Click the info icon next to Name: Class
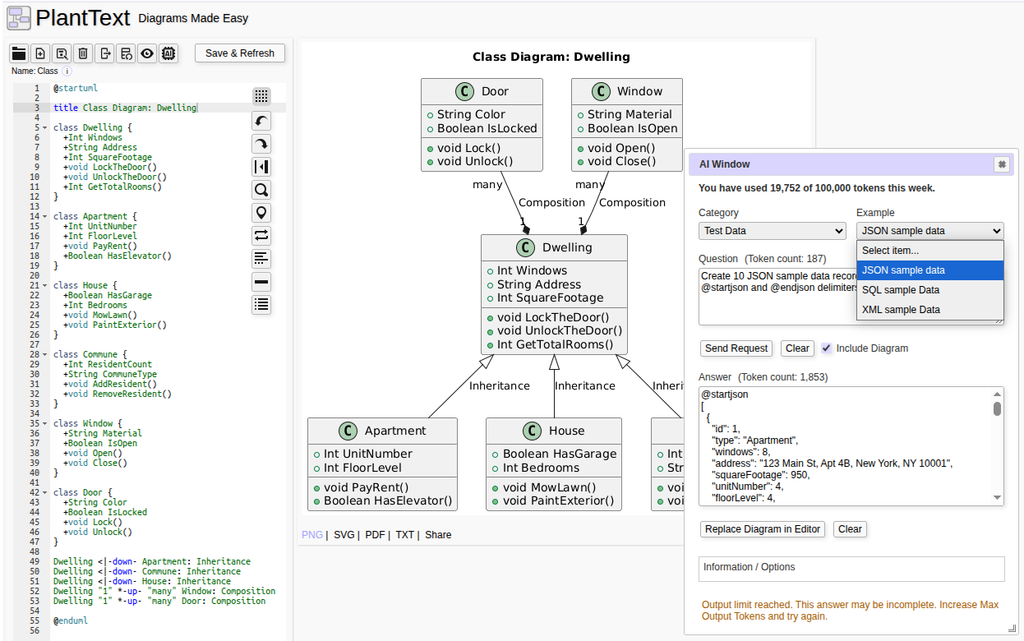The width and height of the screenshot is (1024, 641). pos(67,71)
